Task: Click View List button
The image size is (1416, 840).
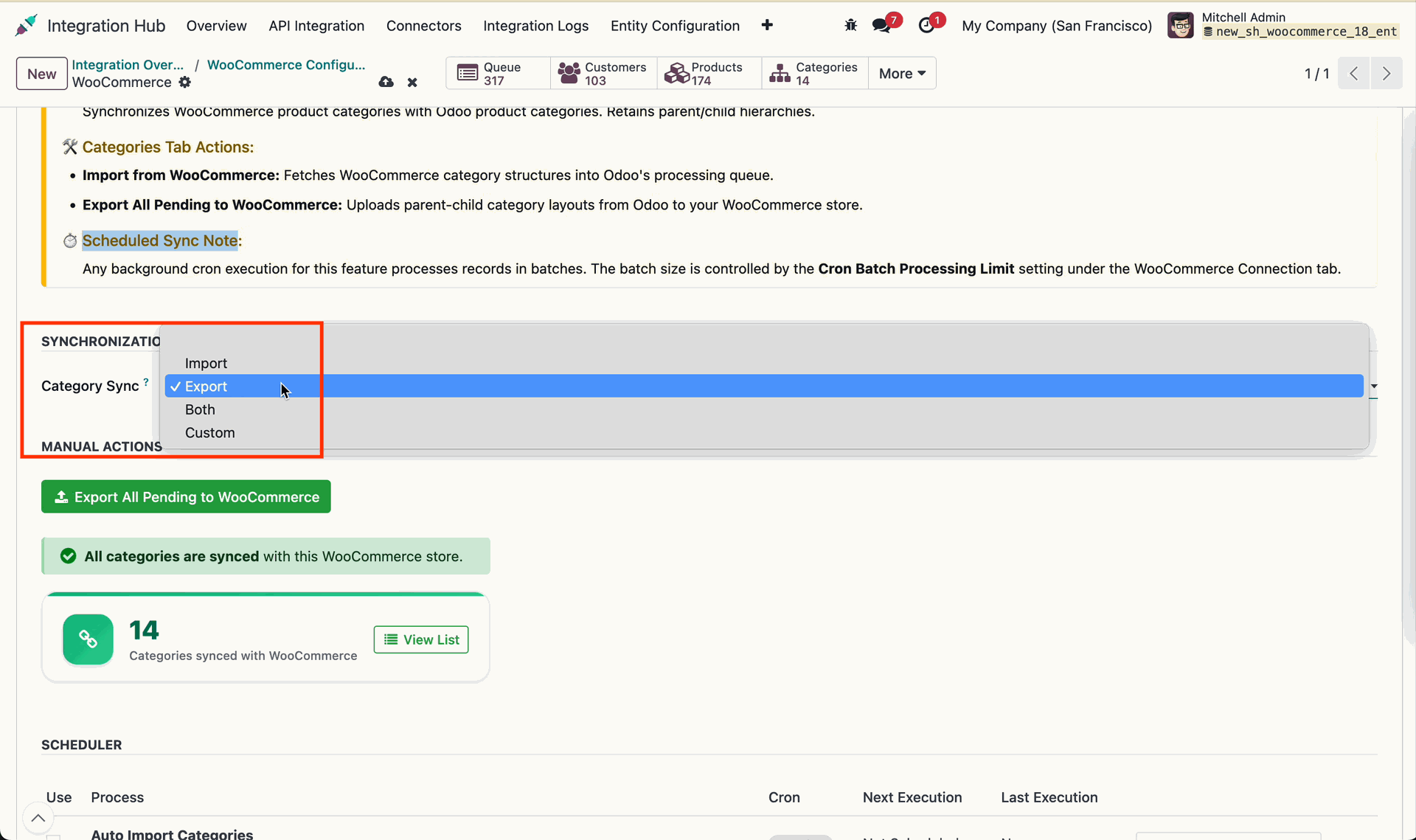Action: [421, 639]
